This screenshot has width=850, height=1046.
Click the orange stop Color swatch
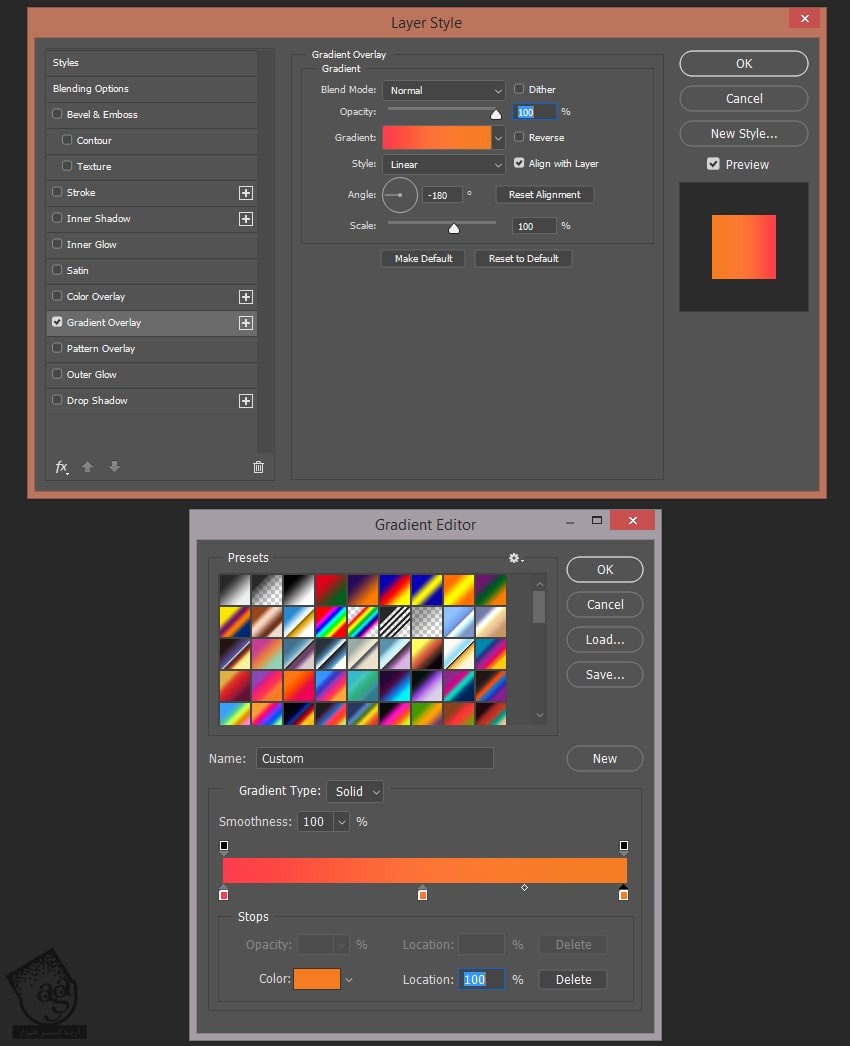317,980
